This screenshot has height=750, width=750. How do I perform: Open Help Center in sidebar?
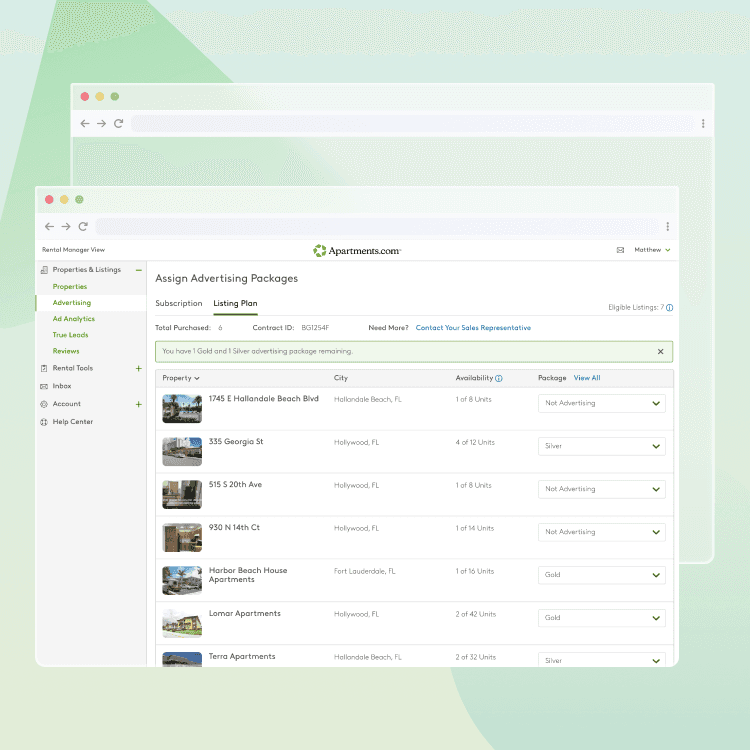[73, 422]
